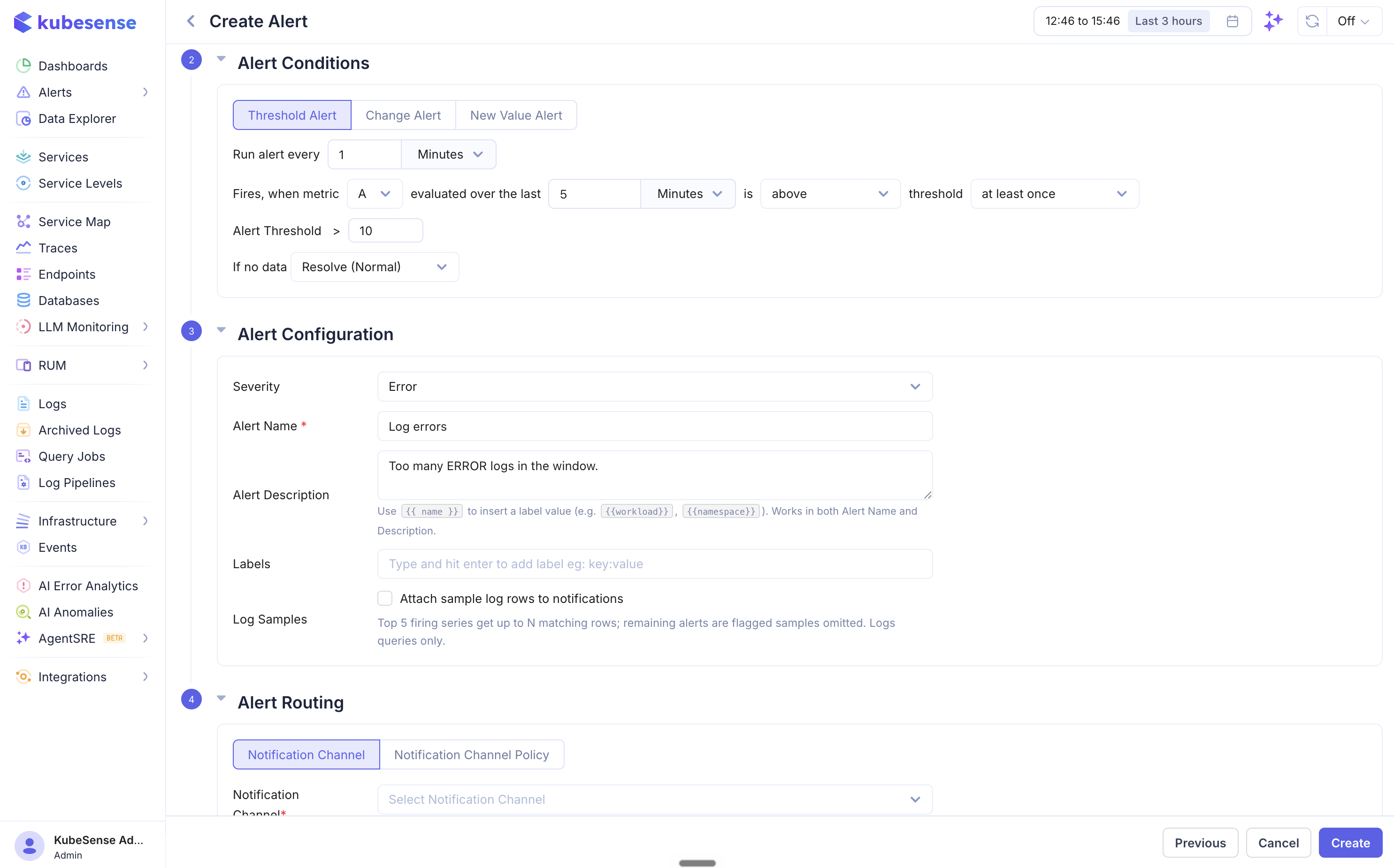Image resolution: width=1394 pixels, height=868 pixels.
Task: Click the Previous button
Action: 1200,843
